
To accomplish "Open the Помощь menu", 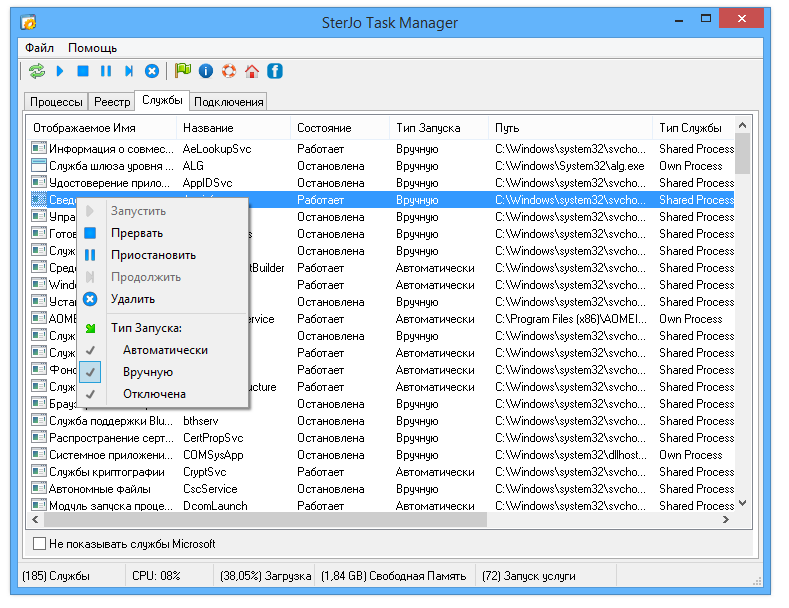I will pyautogui.click(x=92, y=48).
